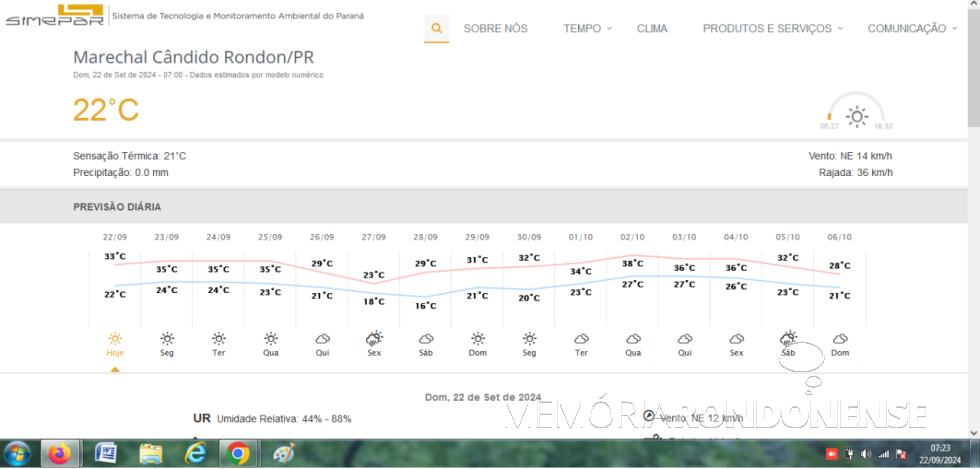Choose the sun icon for Dom 29/09
Image resolution: width=980 pixels, height=469 pixels.
[x=478, y=339]
